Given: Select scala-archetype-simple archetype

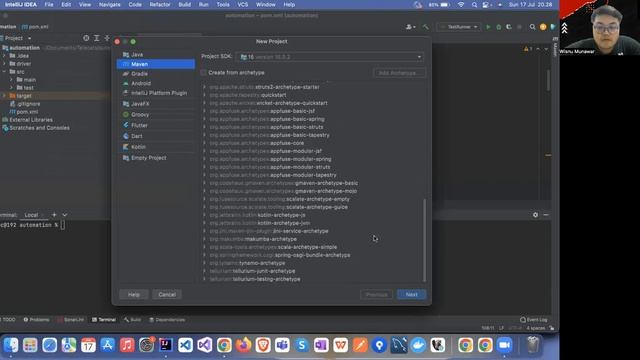Looking at the screenshot, I should [x=273, y=247].
